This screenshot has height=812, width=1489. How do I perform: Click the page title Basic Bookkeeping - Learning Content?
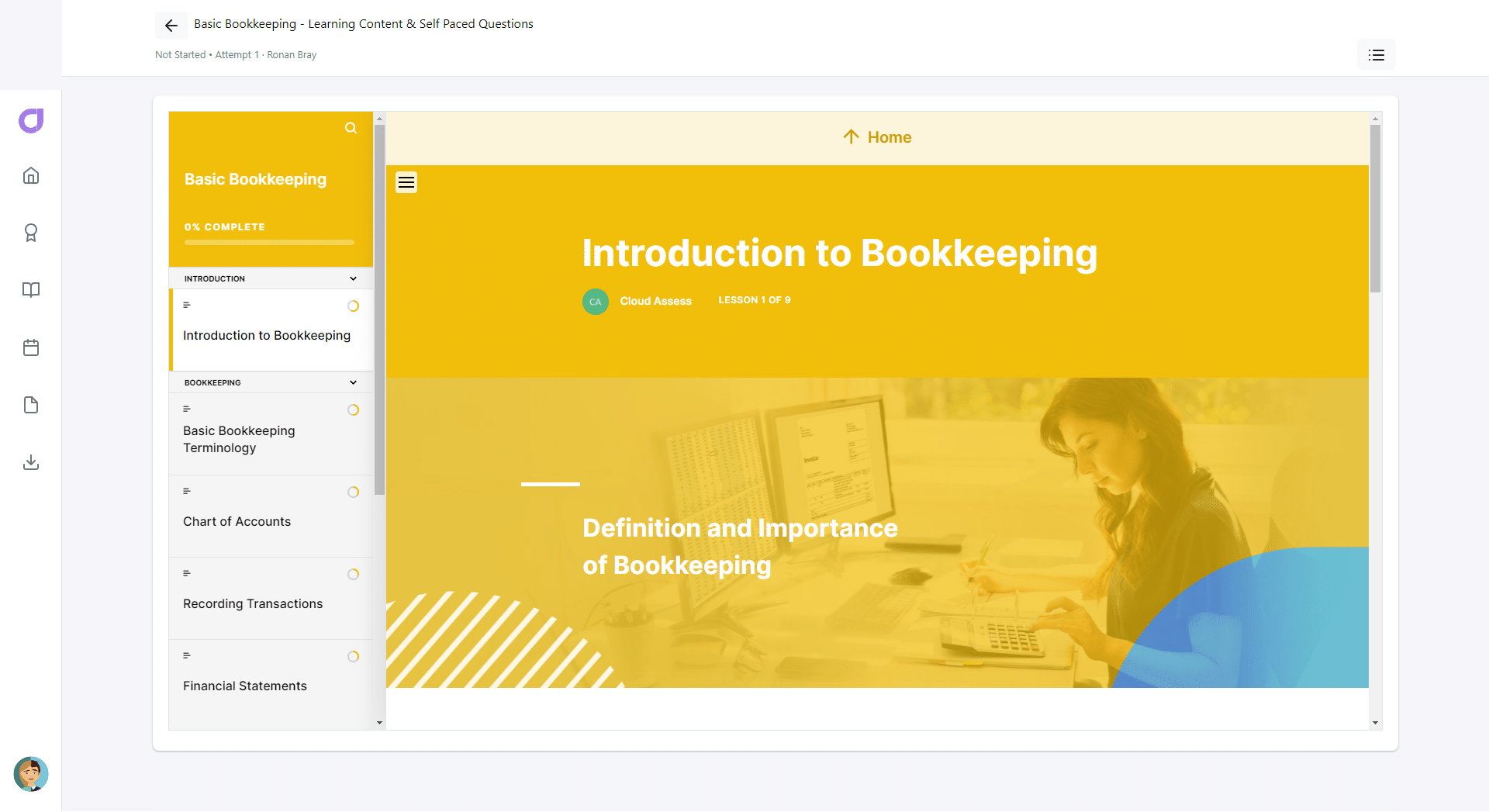[x=364, y=24]
